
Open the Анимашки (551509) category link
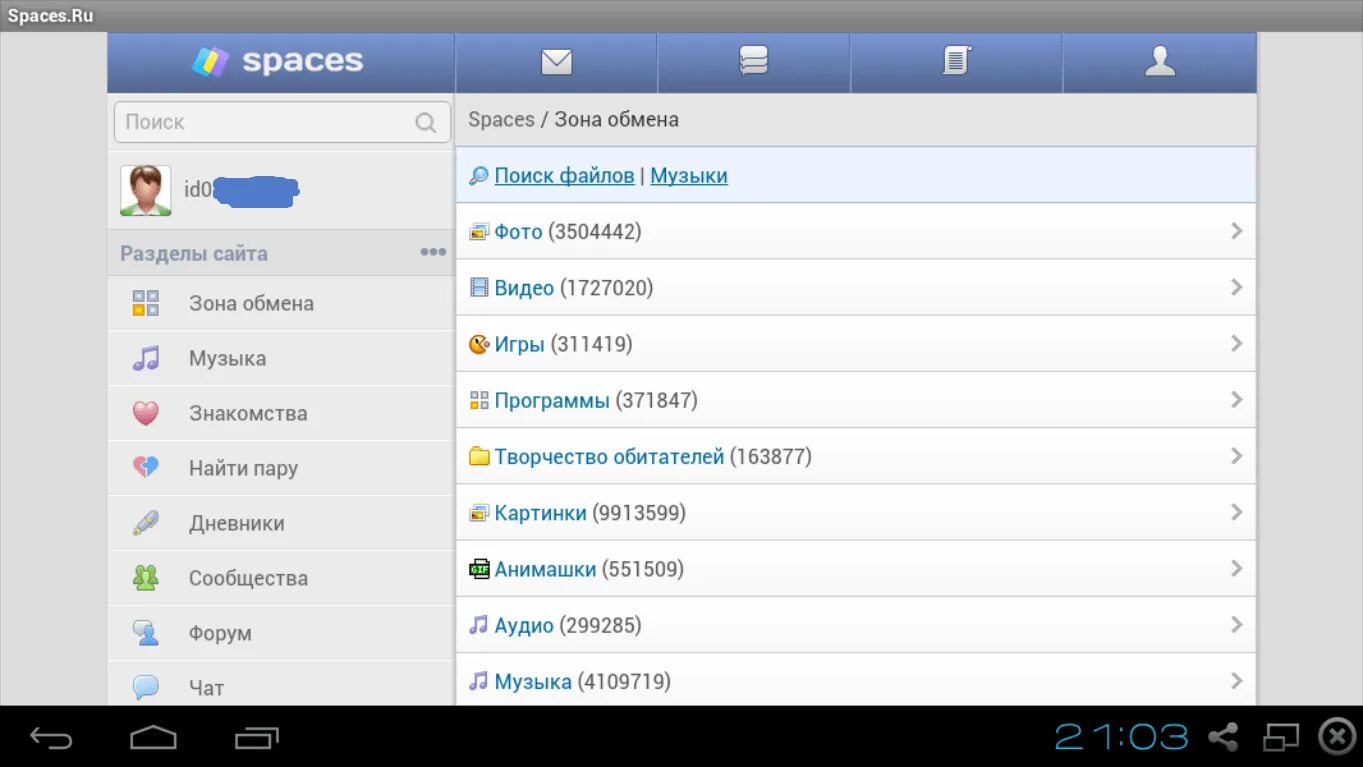(x=589, y=569)
